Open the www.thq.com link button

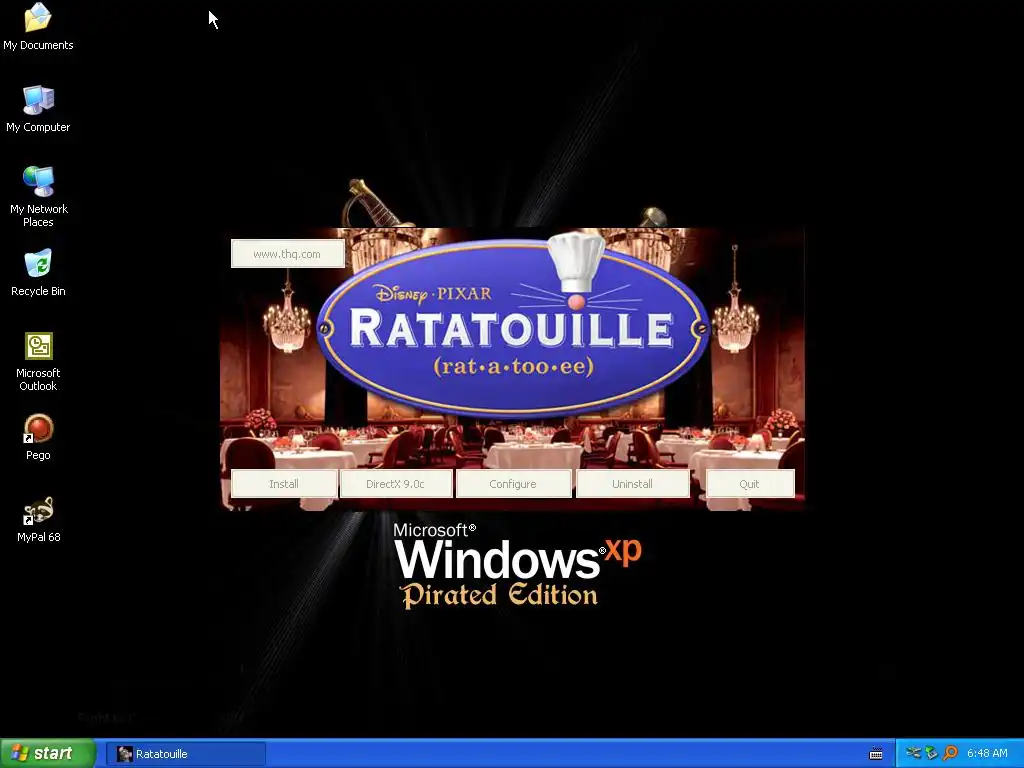(x=287, y=254)
